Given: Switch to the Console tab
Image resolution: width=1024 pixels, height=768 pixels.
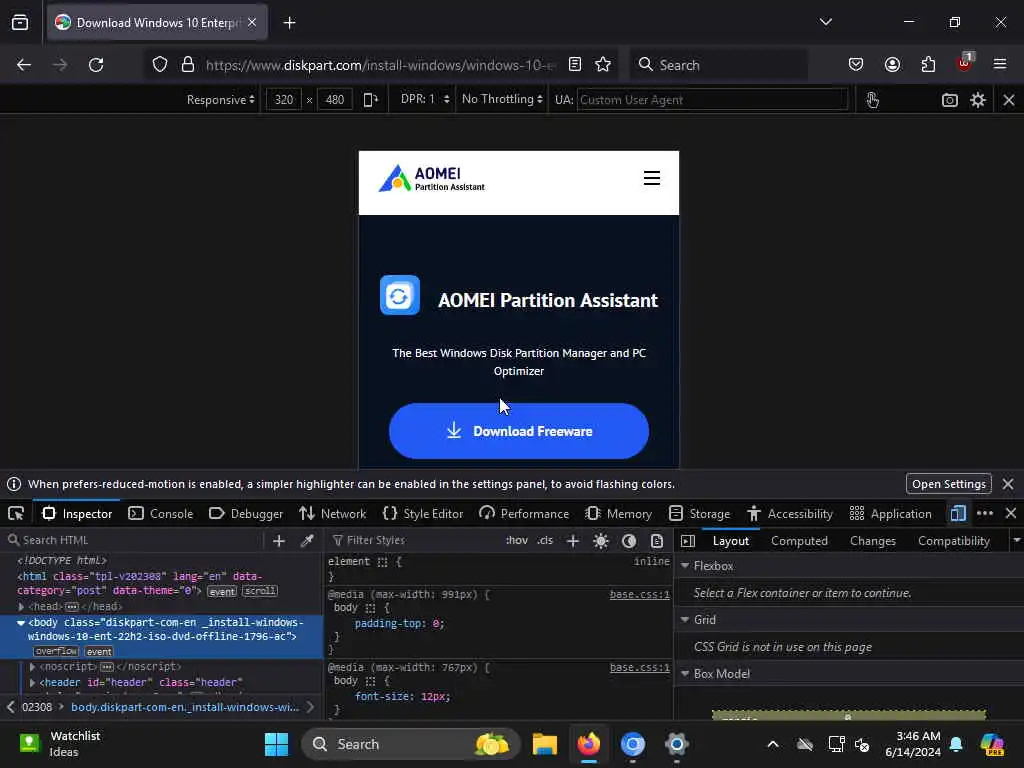Looking at the screenshot, I should 161,514.
